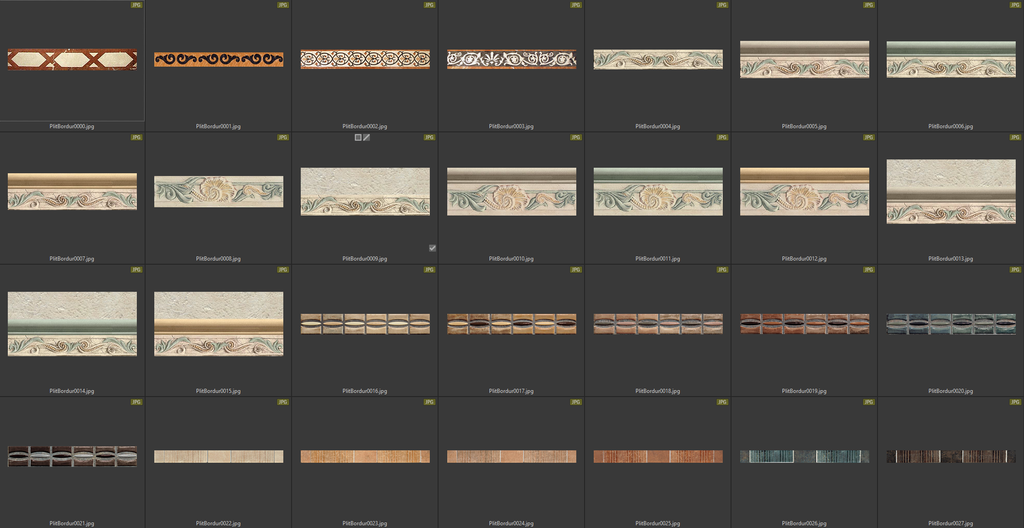Click the JPG badge on PlitBordur0017
The height and width of the screenshot is (528, 1024).
[x=576, y=270]
